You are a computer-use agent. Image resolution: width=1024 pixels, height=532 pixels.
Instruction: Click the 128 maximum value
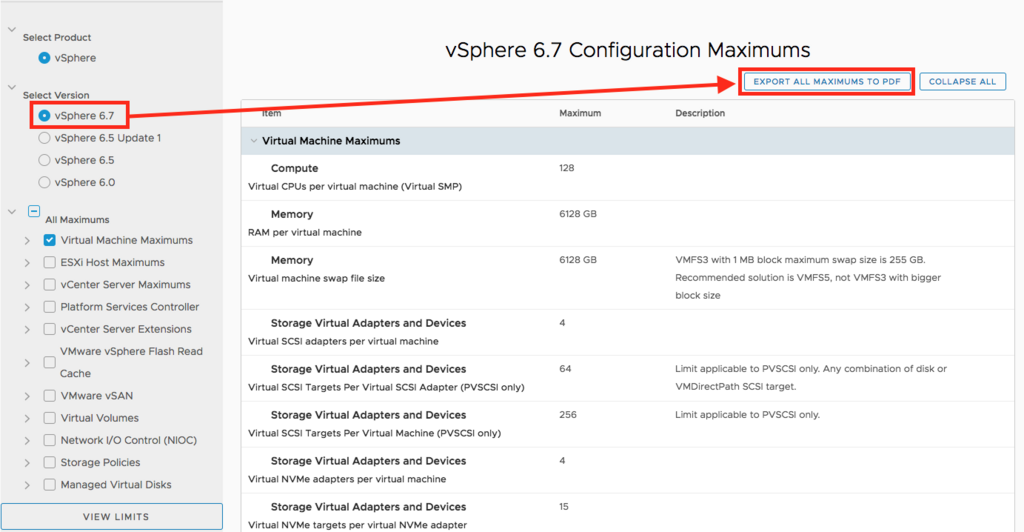567,168
